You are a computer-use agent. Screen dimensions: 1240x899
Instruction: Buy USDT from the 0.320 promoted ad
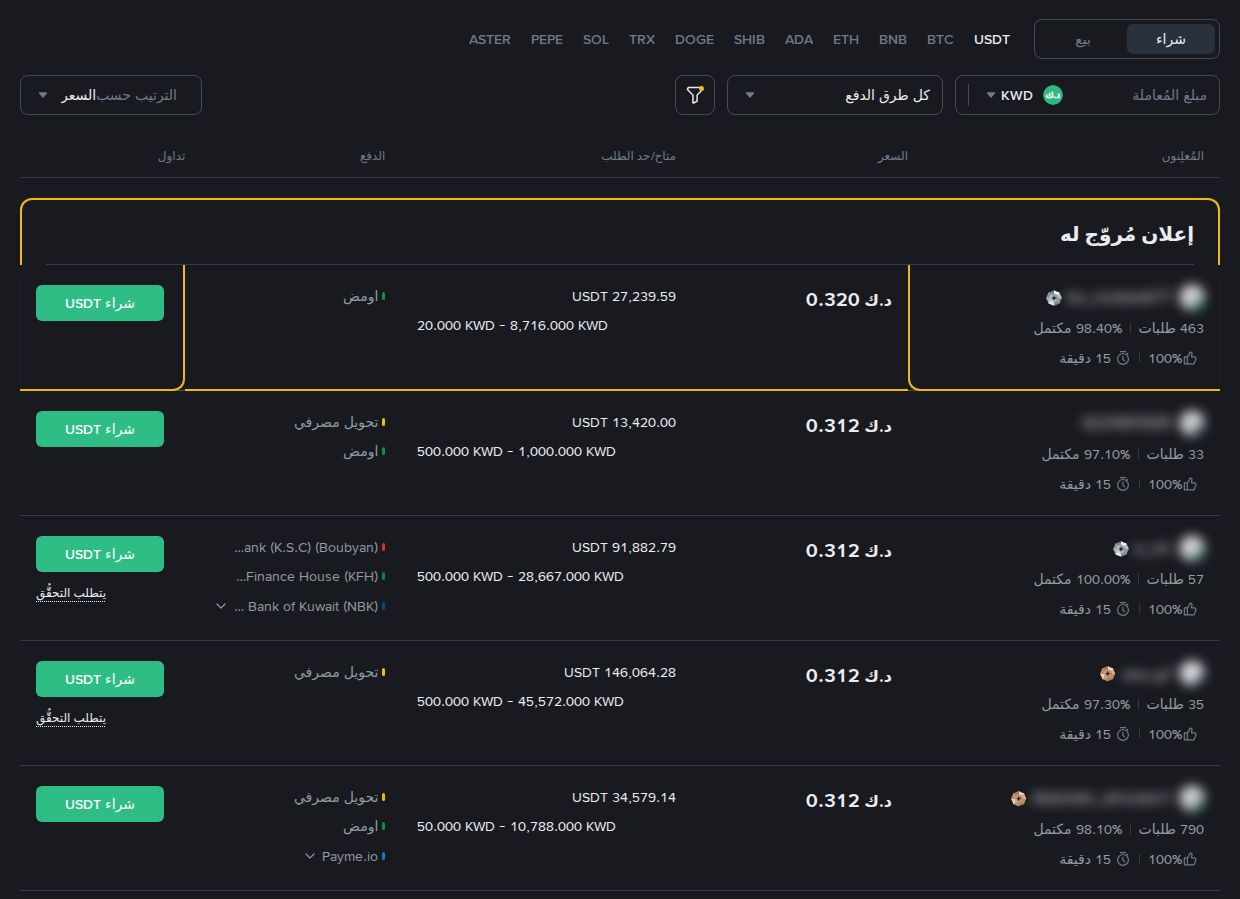tap(100, 303)
